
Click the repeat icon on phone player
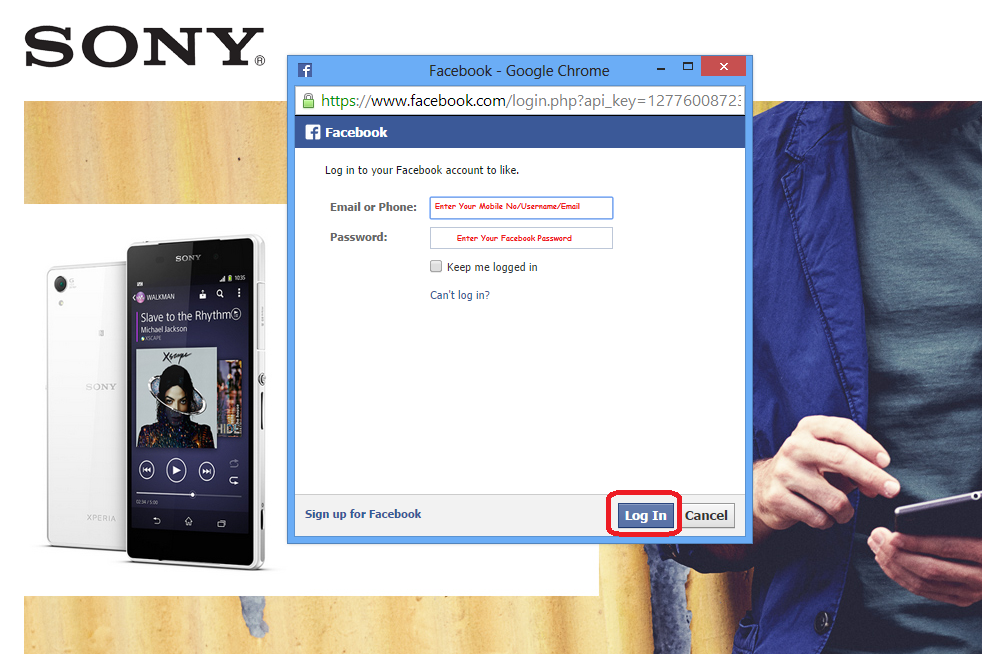[234, 480]
